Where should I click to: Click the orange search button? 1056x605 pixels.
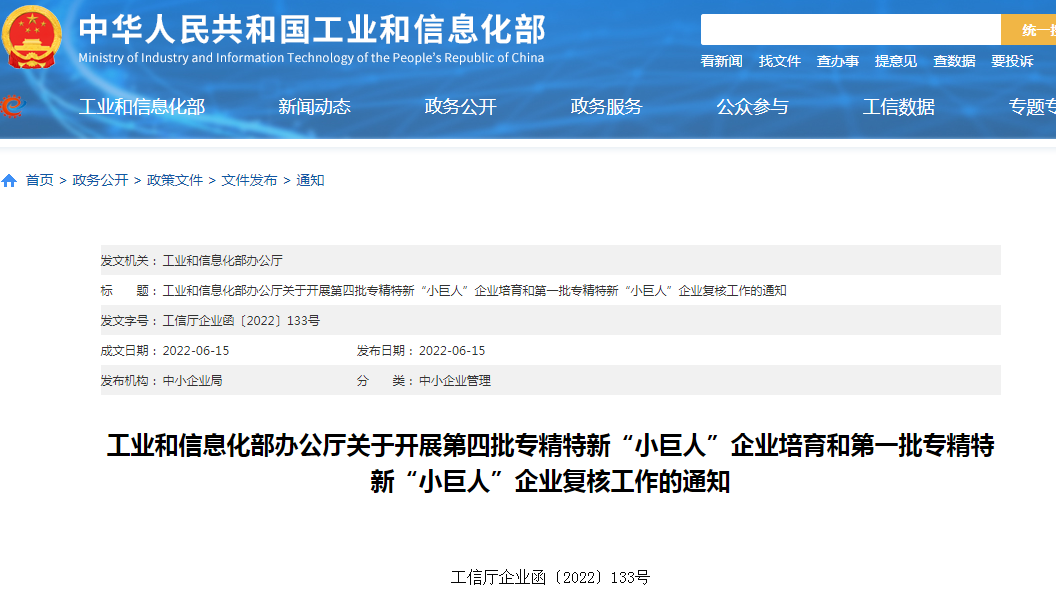click(1028, 30)
